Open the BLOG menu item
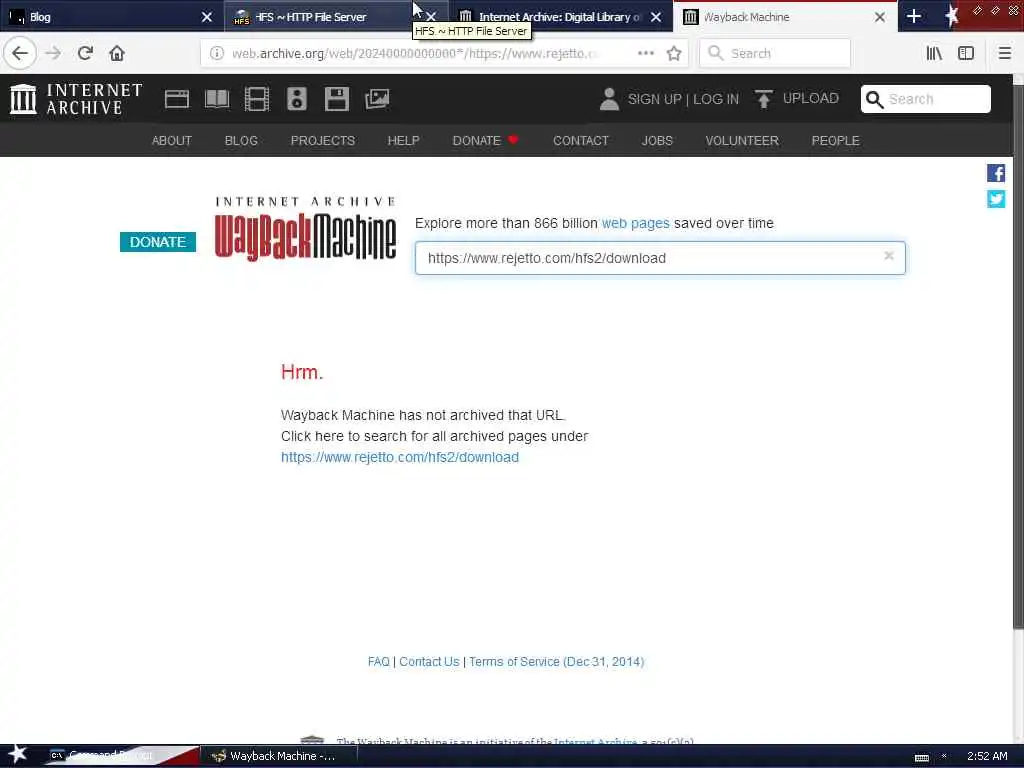This screenshot has width=1024, height=768. [241, 140]
